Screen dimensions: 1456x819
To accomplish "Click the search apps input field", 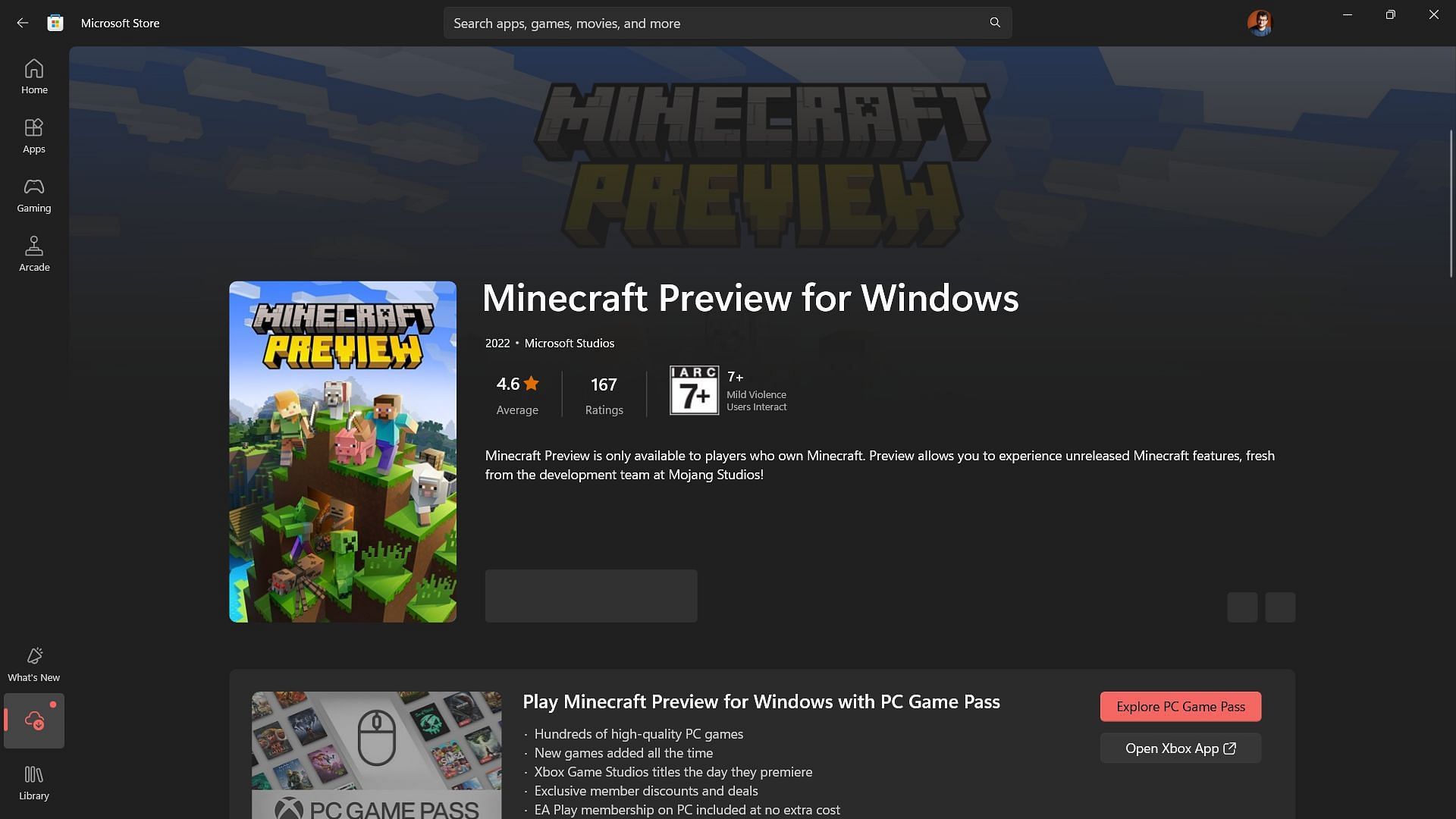I will 713,24.
